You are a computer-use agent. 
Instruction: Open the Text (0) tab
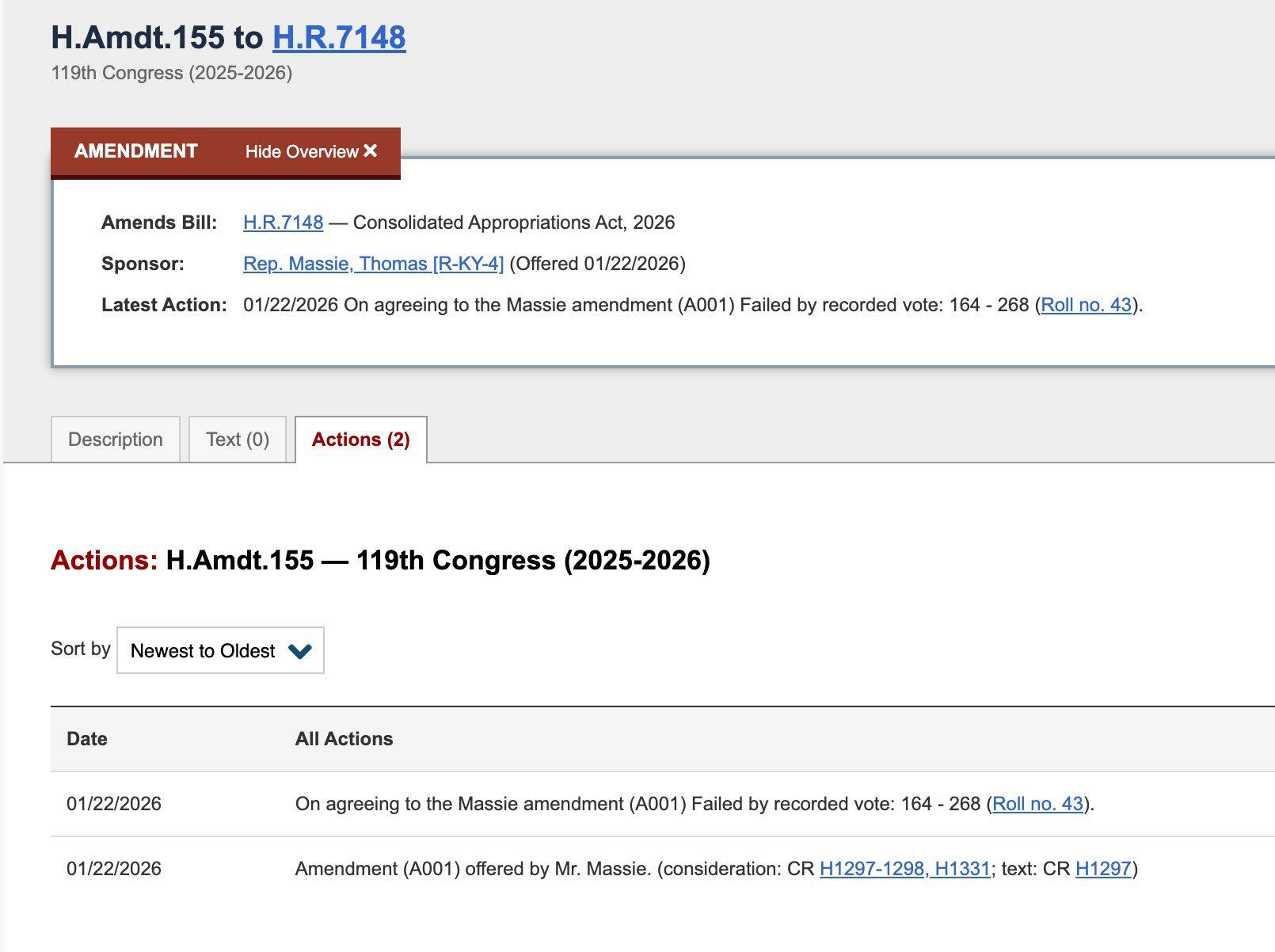[237, 440]
